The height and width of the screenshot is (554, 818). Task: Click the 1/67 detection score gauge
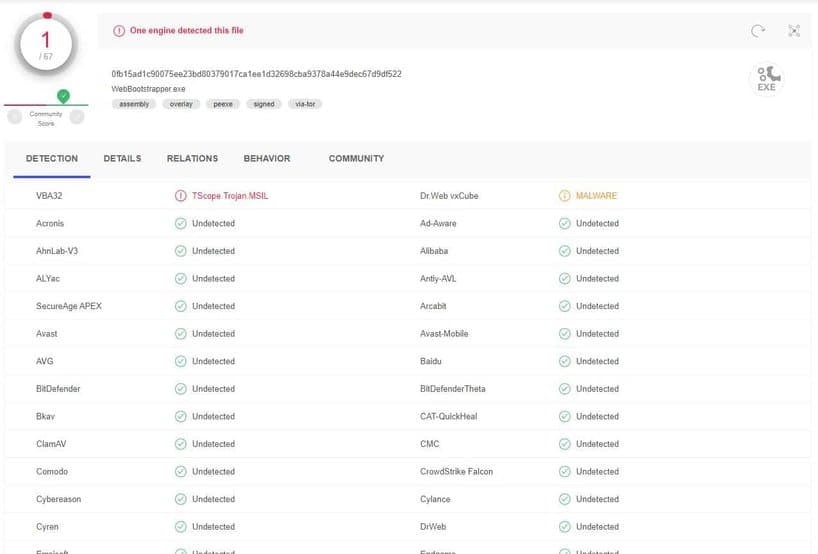(x=46, y=45)
